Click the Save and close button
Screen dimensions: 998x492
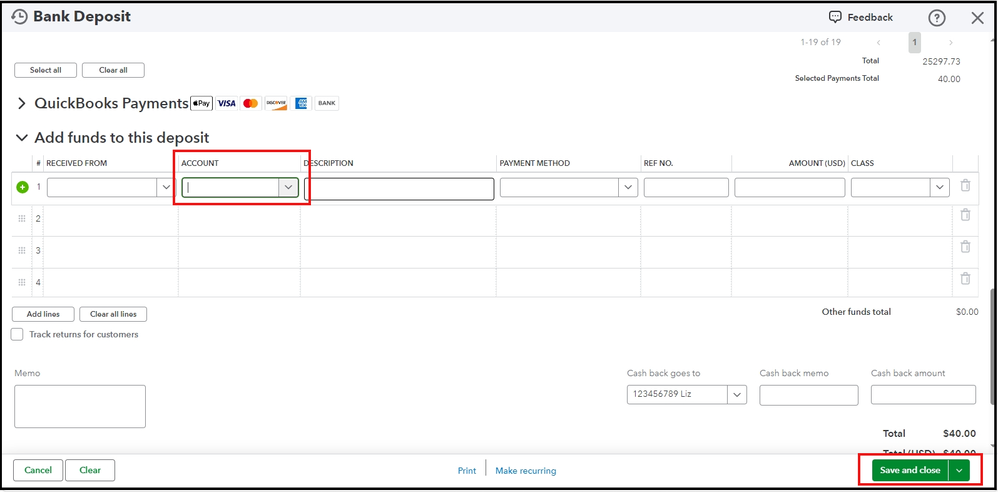[x=910, y=470]
